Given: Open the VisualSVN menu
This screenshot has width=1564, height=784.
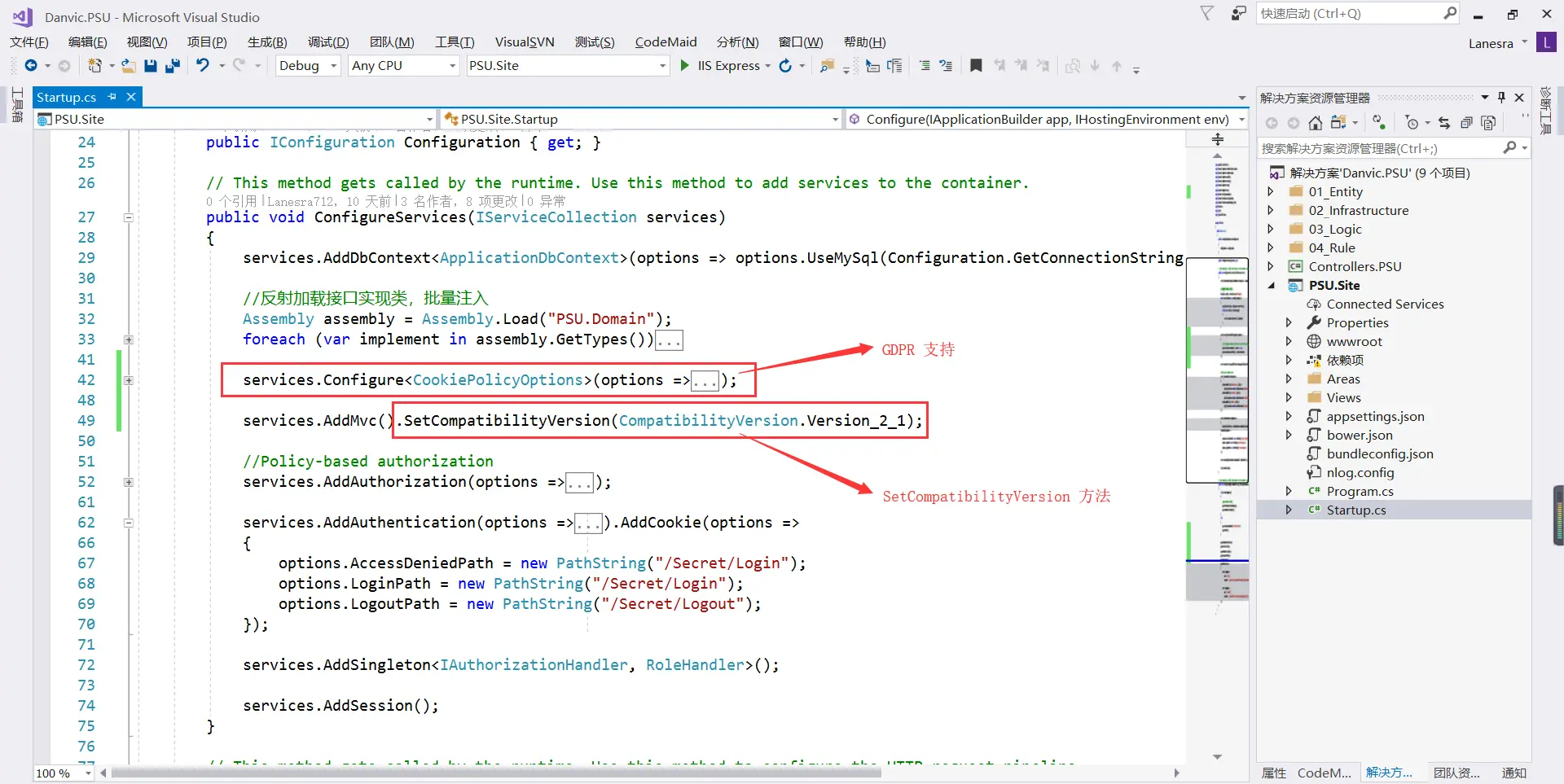Looking at the screenshot, I should point(525,42).
